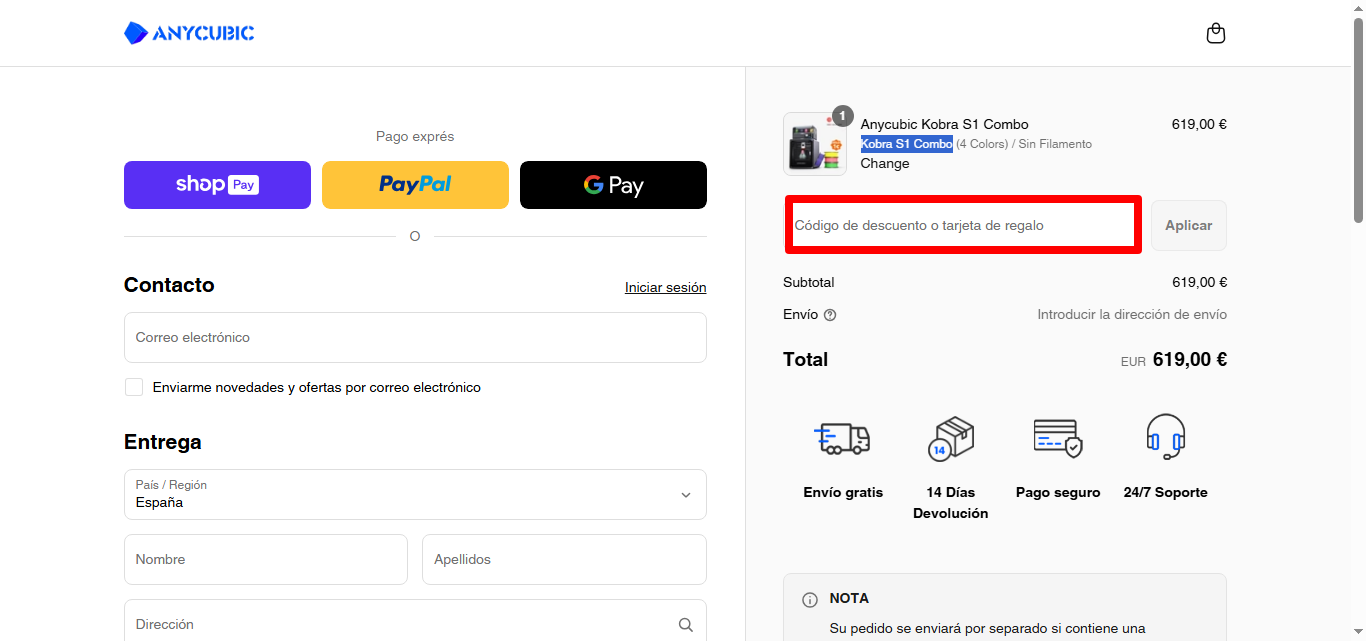
Task: Open the shopping bag cart icon
Action: point(1216,33)
